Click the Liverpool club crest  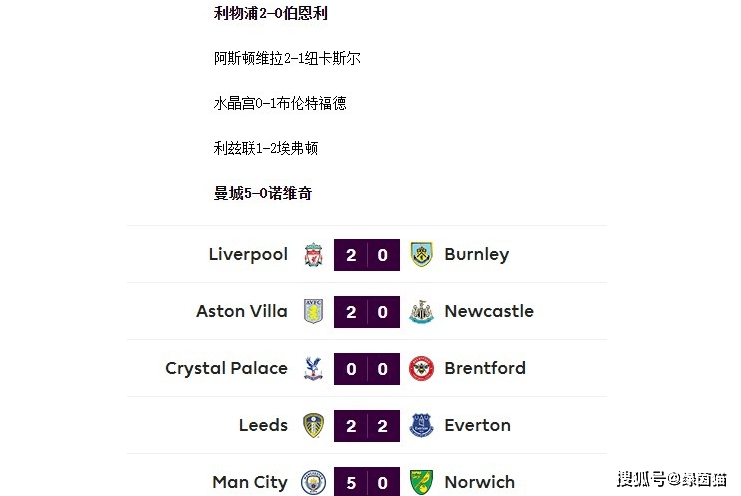tap(314, 254)
